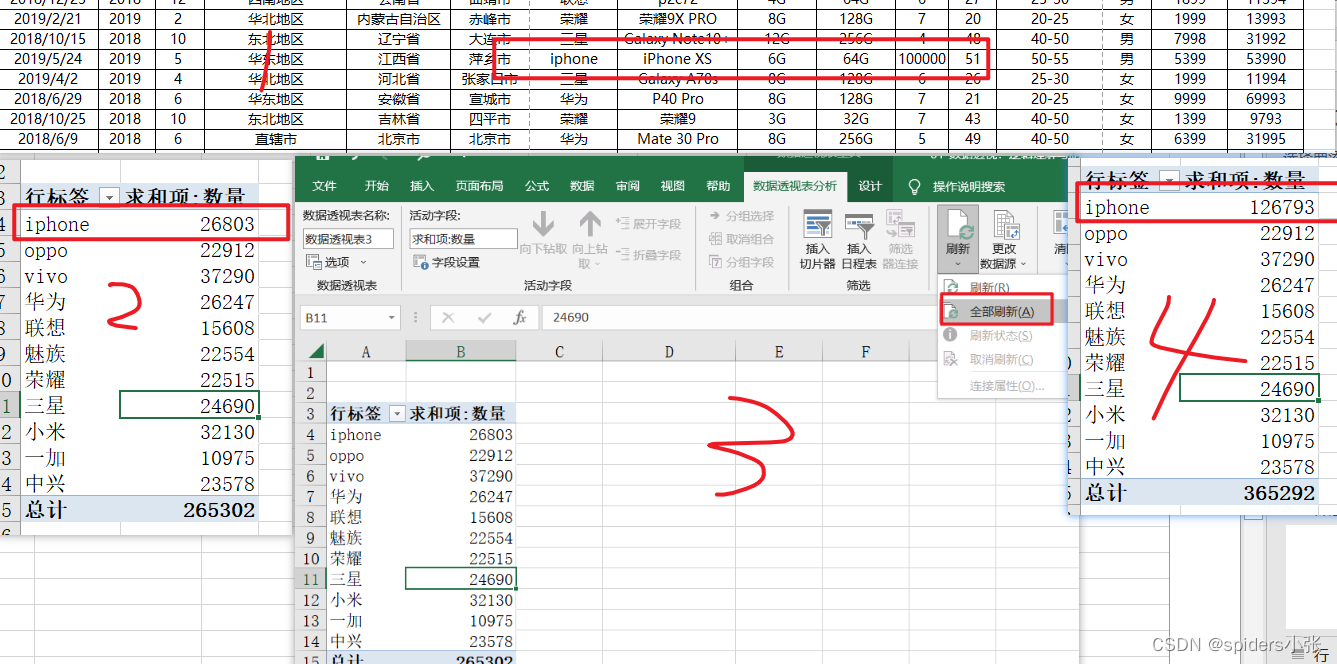The width and height of the screenshot is (1337, 664).
Task: Click Collapse Field (折叠字段) in ribbon
Action: click(648, 255)
